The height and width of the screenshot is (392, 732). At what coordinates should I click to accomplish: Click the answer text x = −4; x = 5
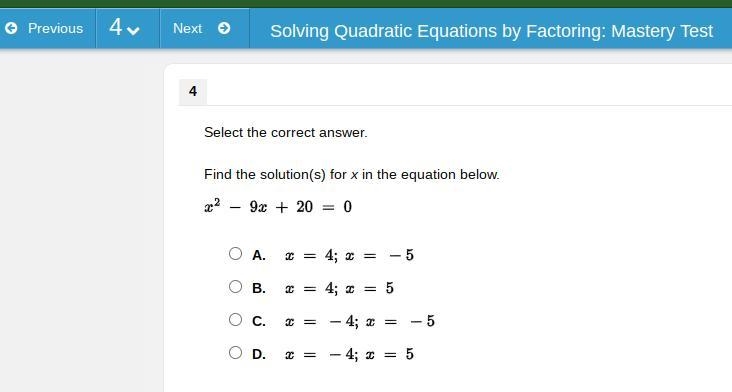349,354
